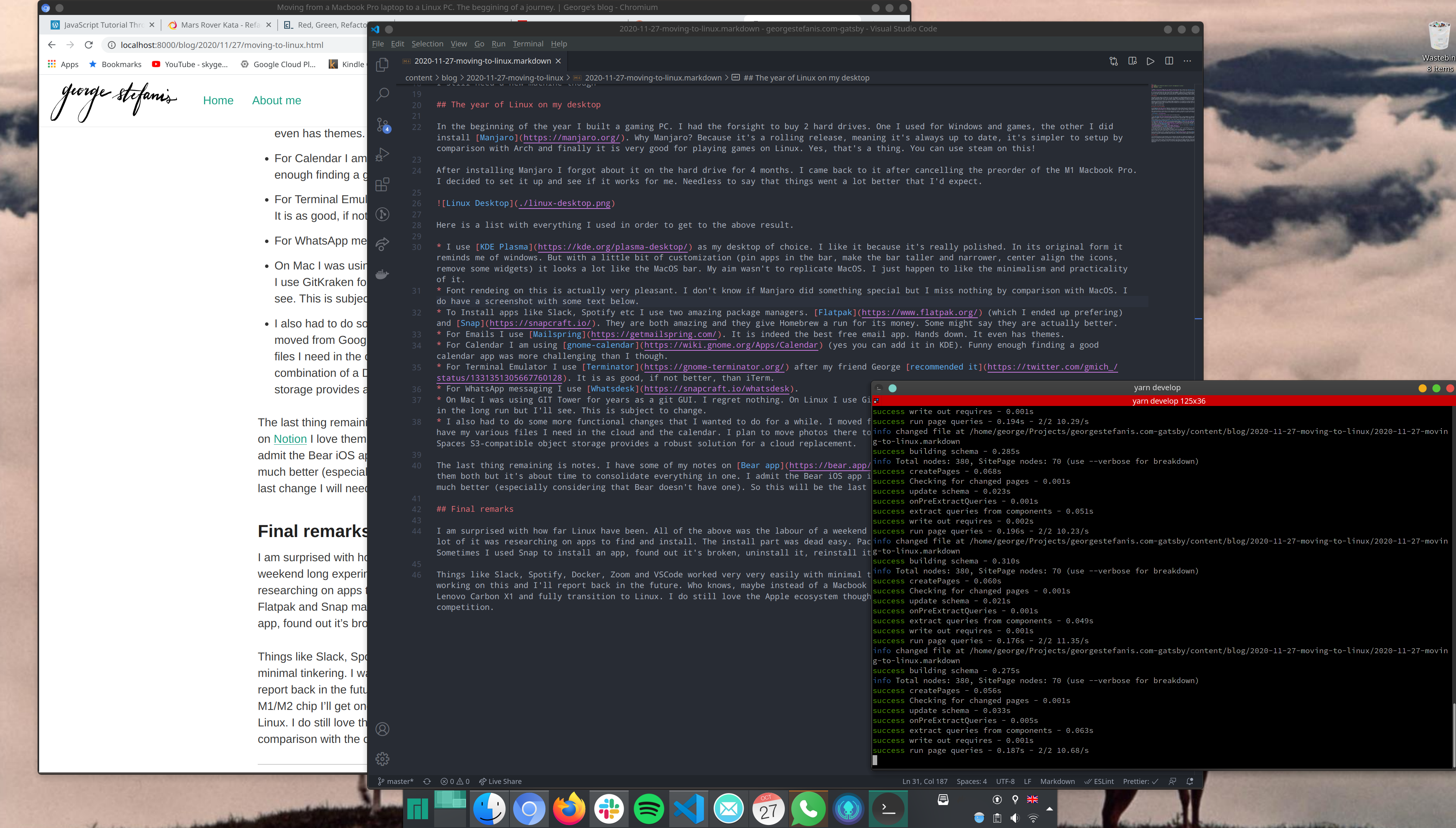The height and width of the screenshot is (828, 1456).
Task: Click the Synchronize Changes status bar icon
Action: point(427,781)
